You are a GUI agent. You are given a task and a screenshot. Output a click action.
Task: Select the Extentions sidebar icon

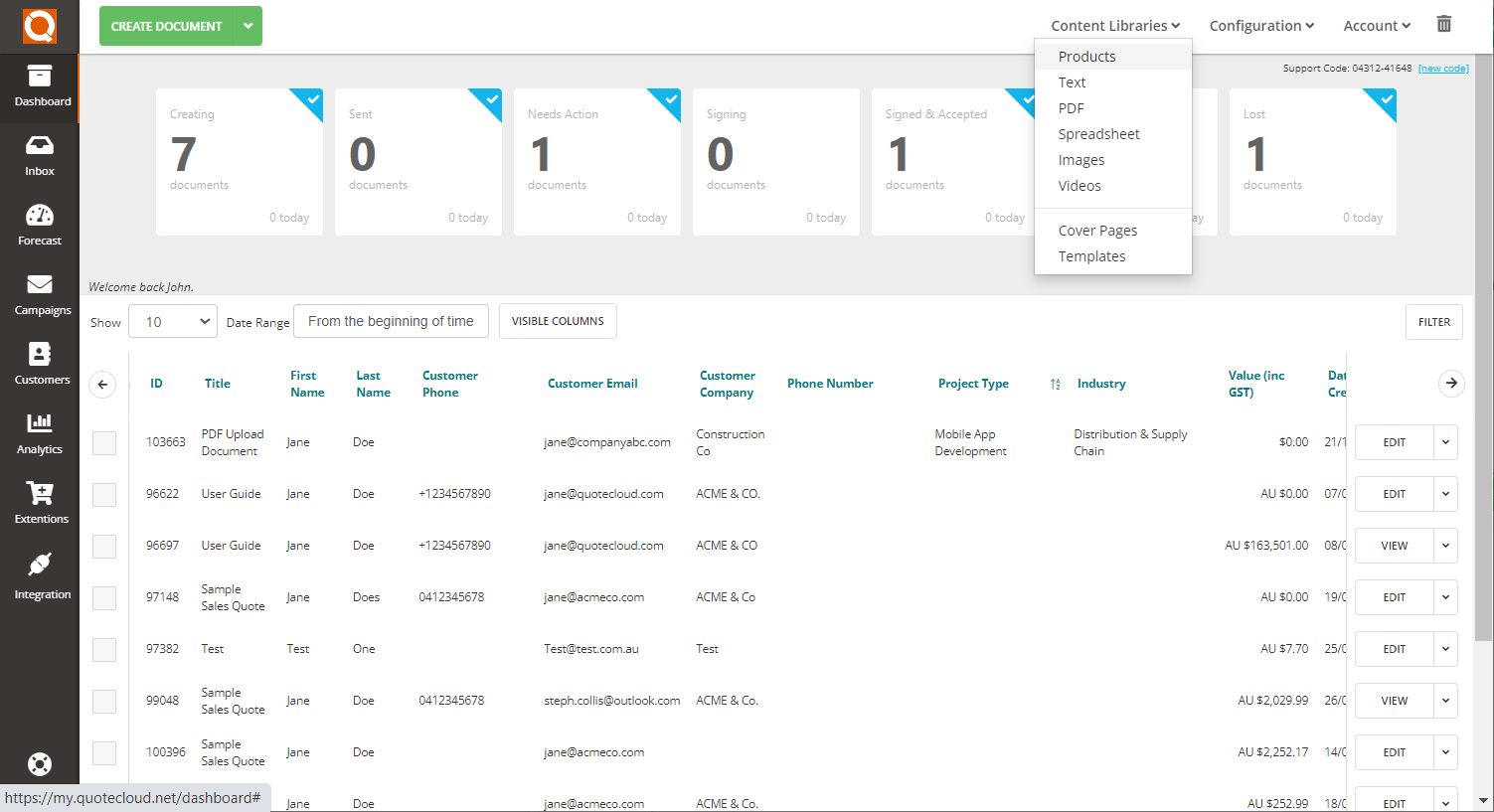[x=40, y=503]
